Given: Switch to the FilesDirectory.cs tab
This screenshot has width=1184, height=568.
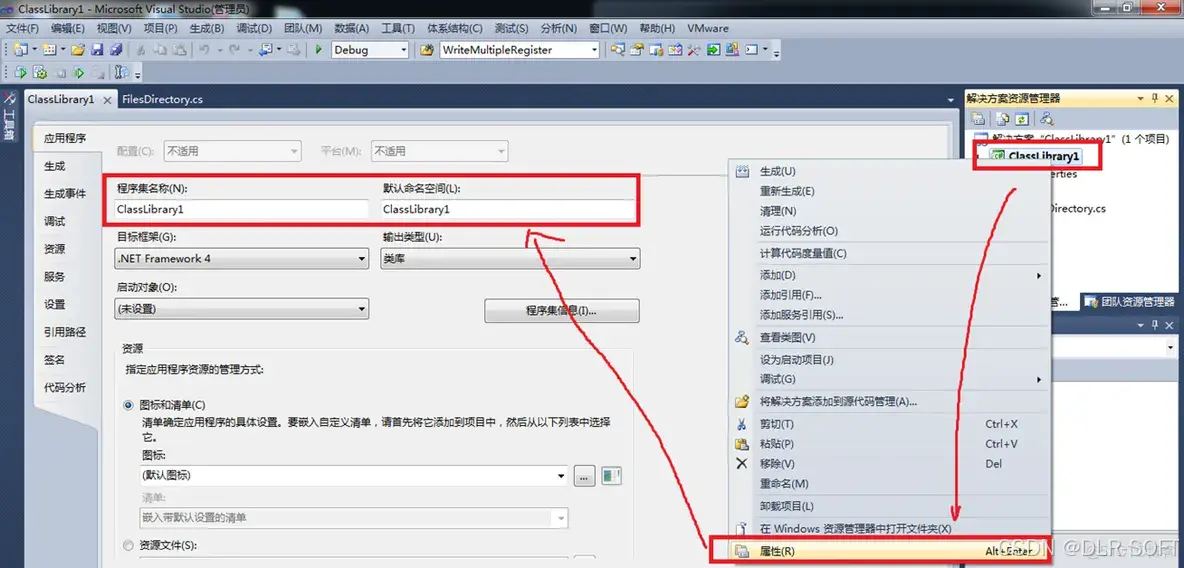Looking at the screenshot, I should 162,99.
